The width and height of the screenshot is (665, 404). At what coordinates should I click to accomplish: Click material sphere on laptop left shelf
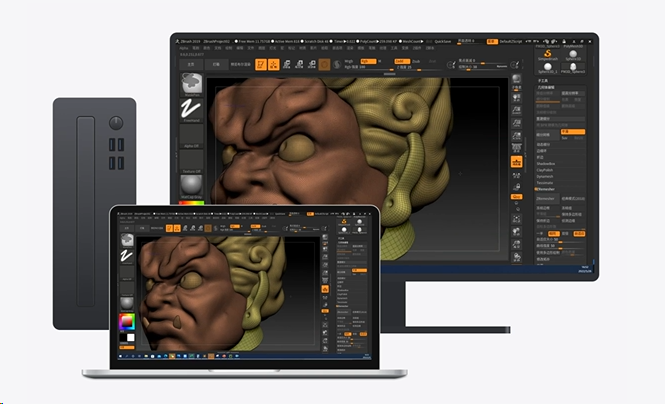coord(126,303)
